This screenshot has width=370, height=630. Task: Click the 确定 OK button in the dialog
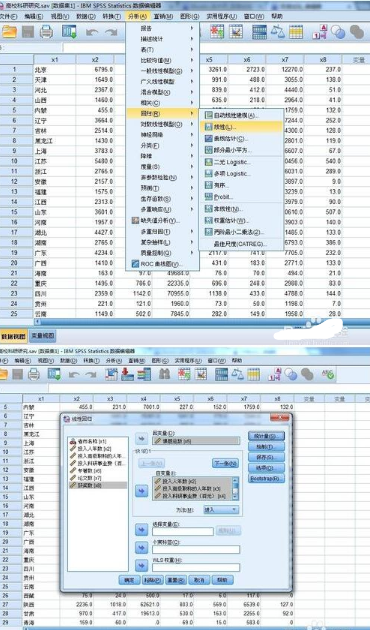click(129, 580)
